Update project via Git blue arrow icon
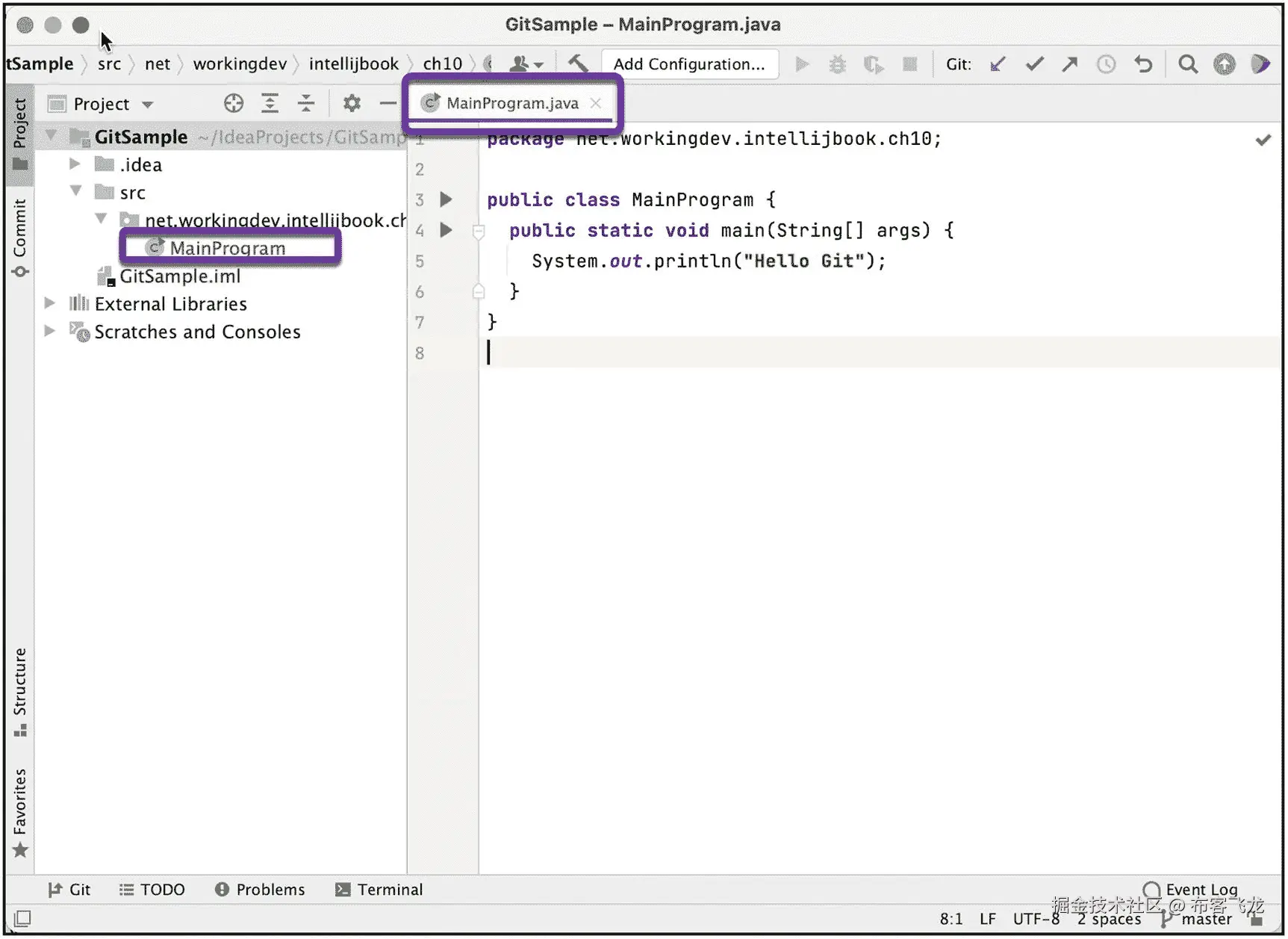The image size is (1288, 939). click(997, 64)
